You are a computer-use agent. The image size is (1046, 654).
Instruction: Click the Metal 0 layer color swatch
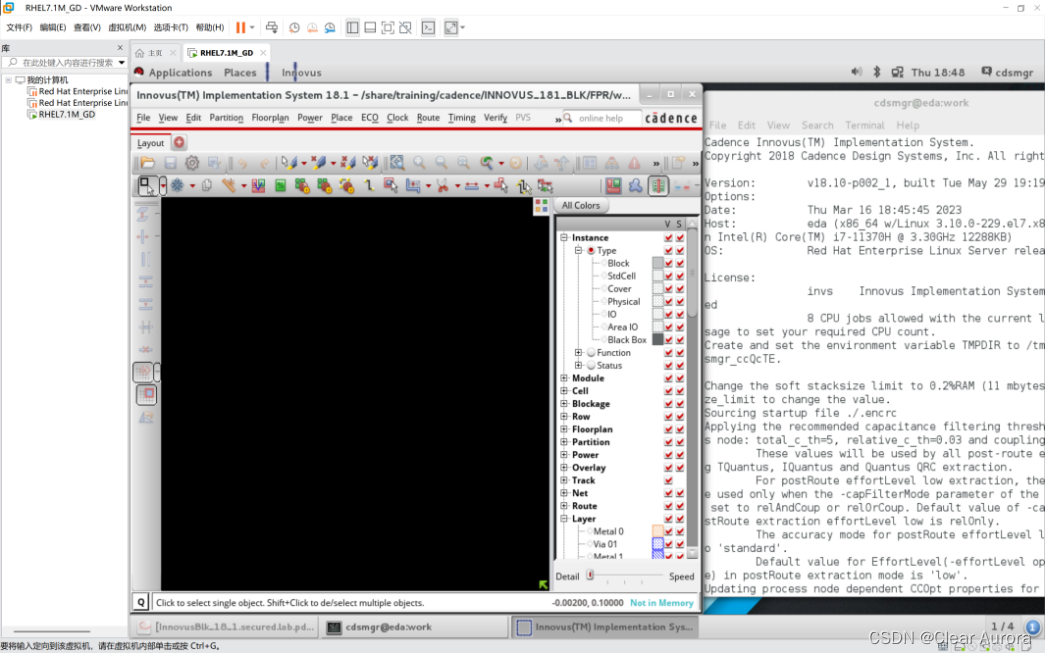click(x=658, y=531)
